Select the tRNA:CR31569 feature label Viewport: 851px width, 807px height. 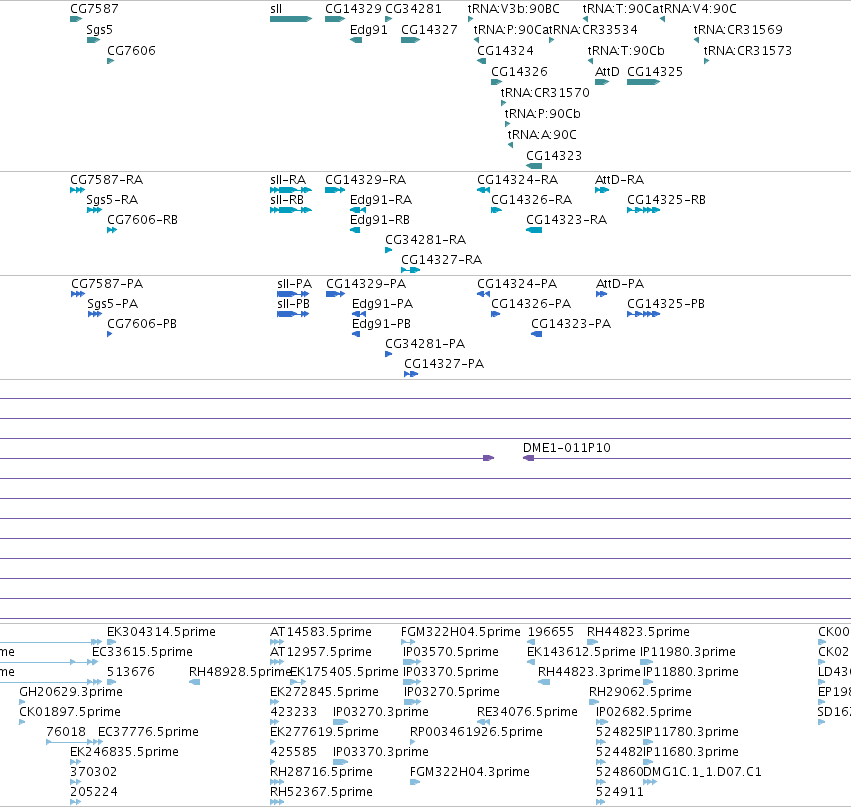tap(738, 29)
